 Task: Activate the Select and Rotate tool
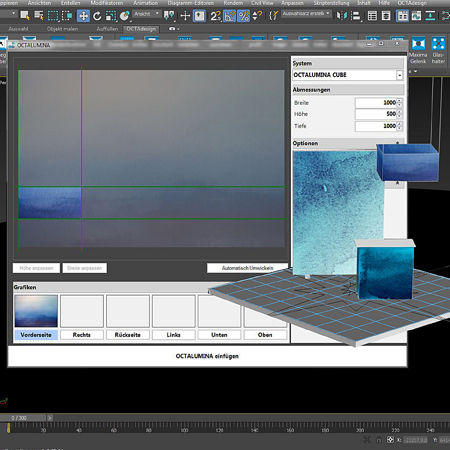pyautogui.click(x=97, y=16)
